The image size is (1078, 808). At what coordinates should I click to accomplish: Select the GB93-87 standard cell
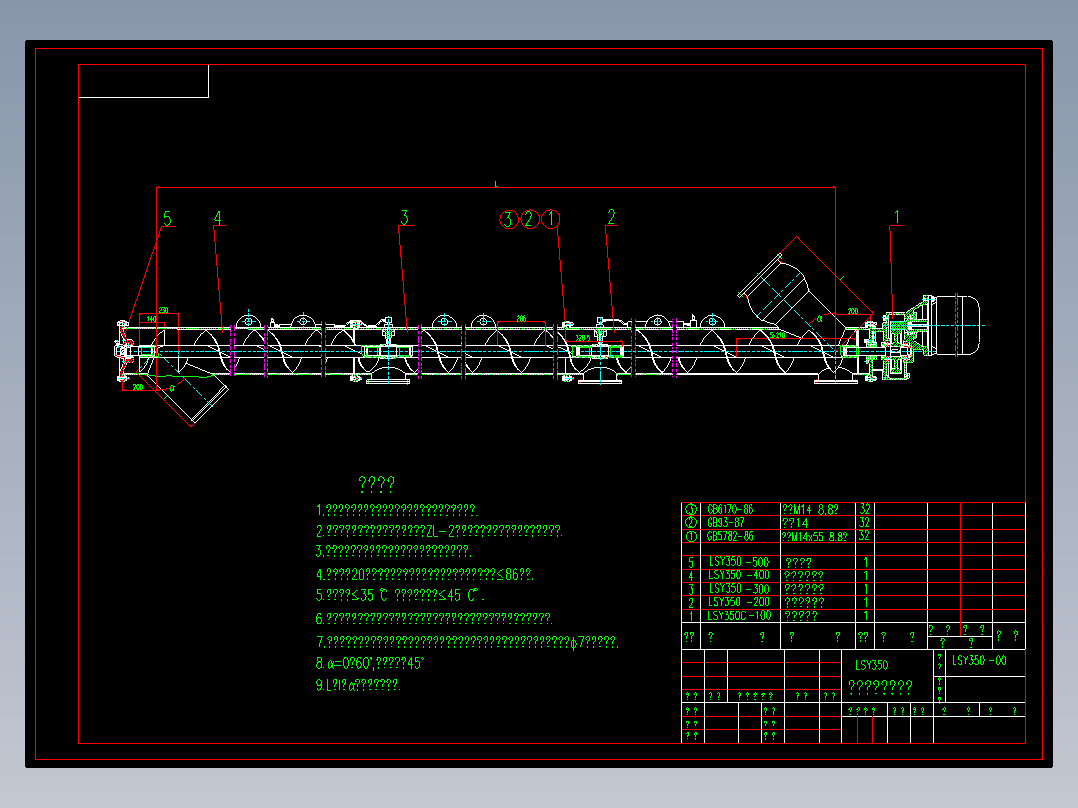(725, 523)
